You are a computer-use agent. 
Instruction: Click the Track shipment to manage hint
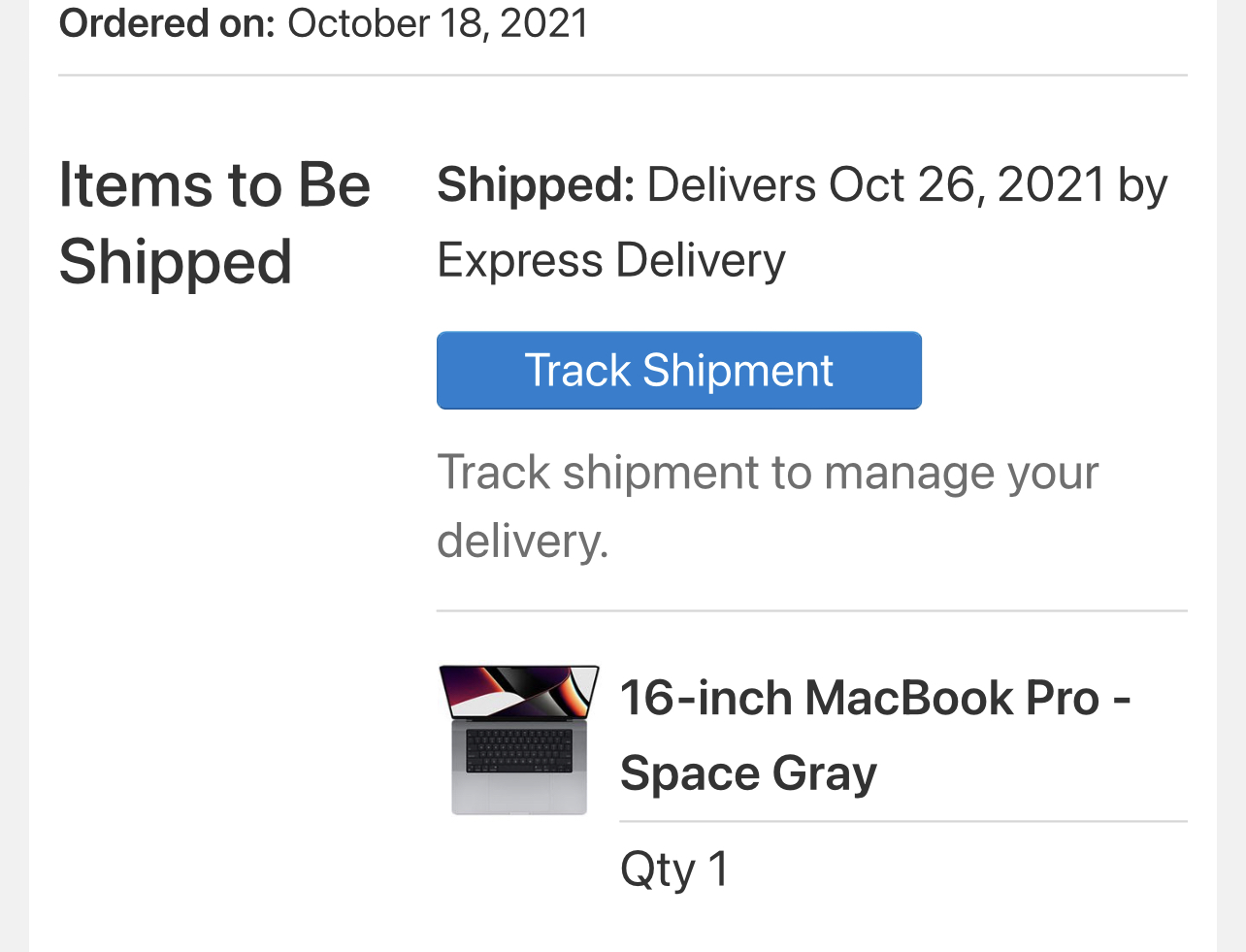[x=767, y=473]
